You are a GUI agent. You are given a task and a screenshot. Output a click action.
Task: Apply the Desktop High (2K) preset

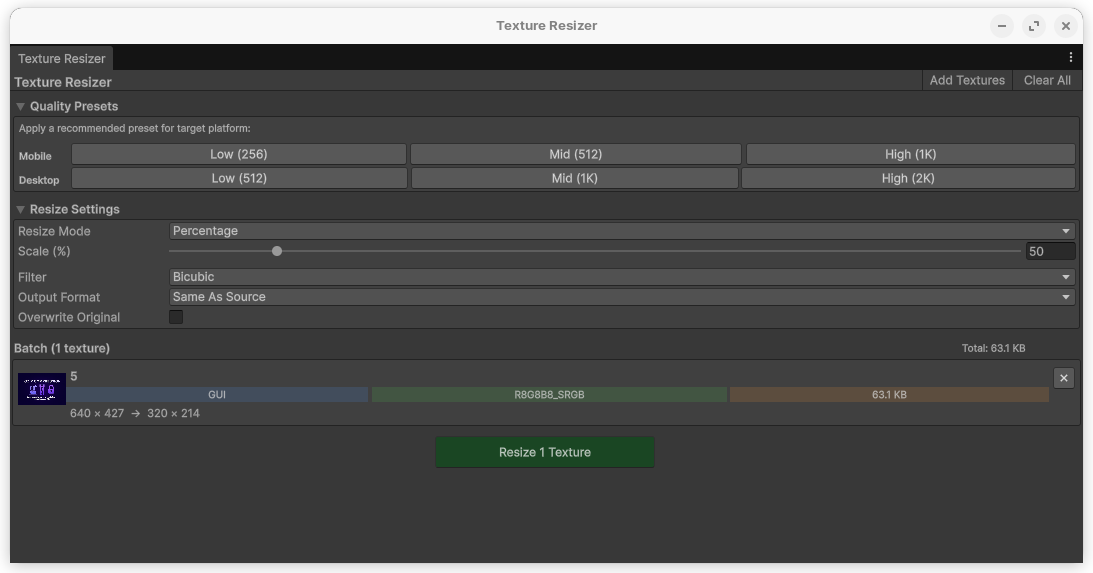pos(907,178)
